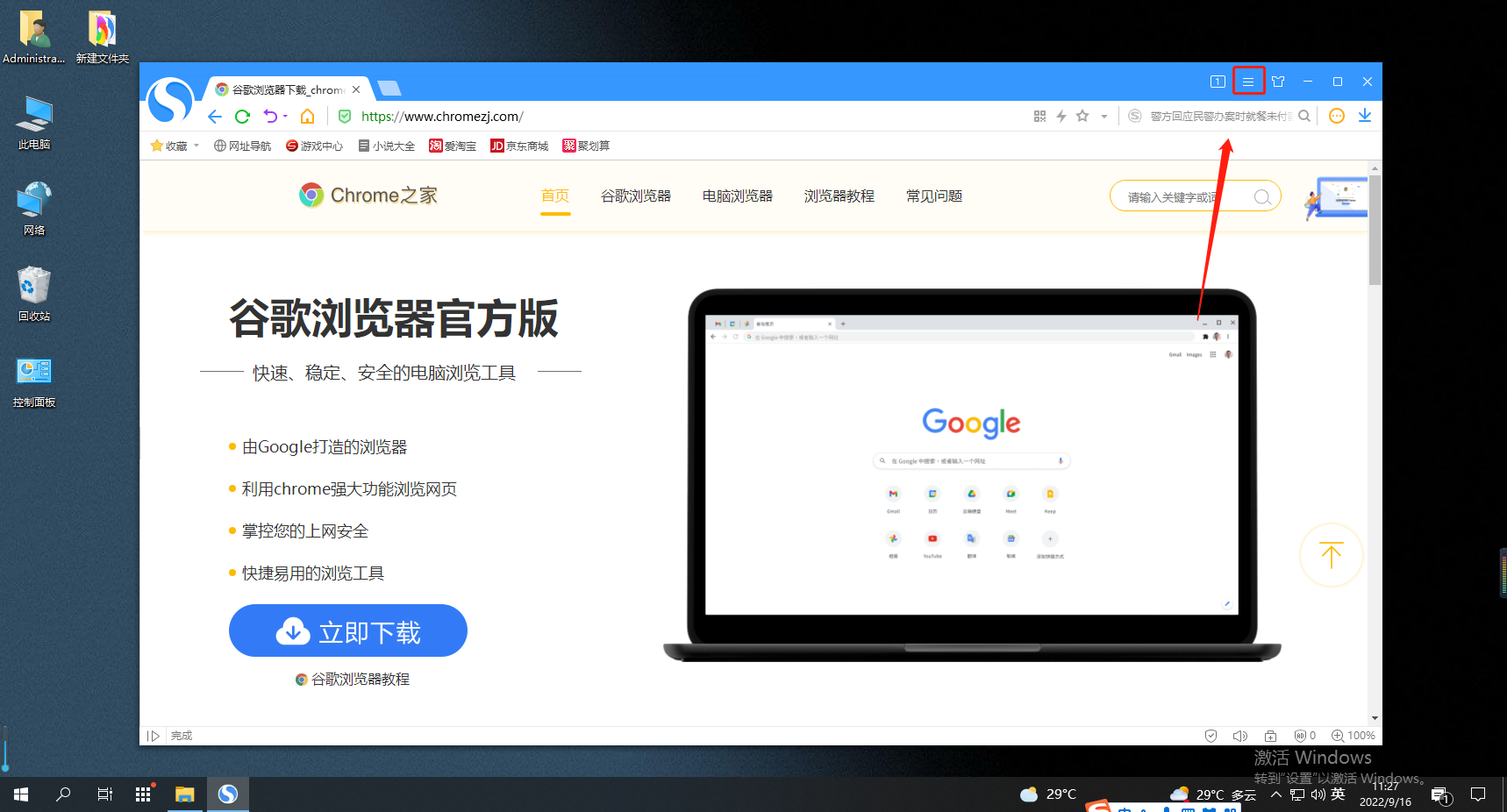The height and width of the screenshot is (812, 1507).
Task: Open the 控制面板 desktop icon
Action: click(34, 382)
